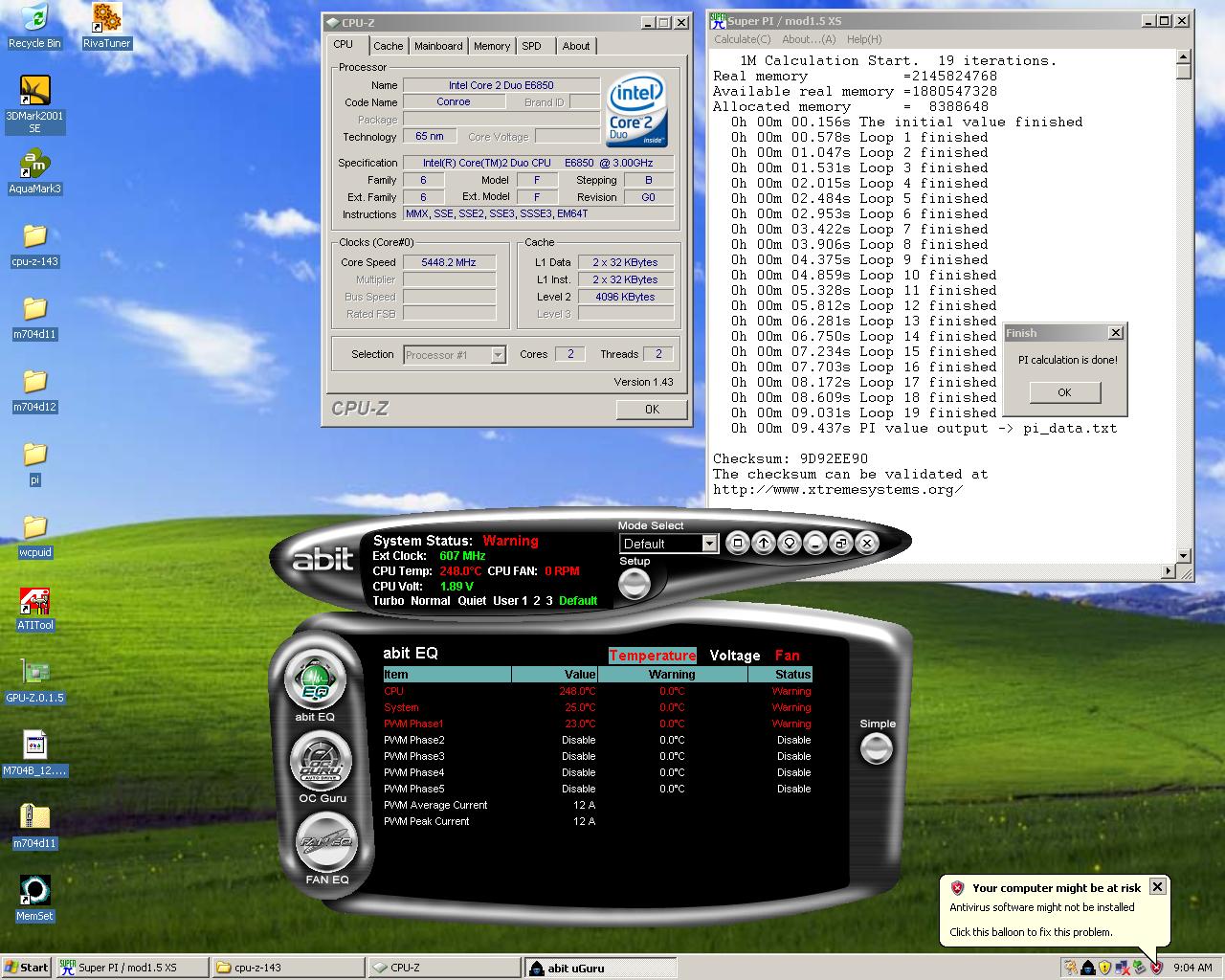Switch to cpu-z-143 folder taskbar button
The image size is (1225, 980).
click(x=287, y=968)
